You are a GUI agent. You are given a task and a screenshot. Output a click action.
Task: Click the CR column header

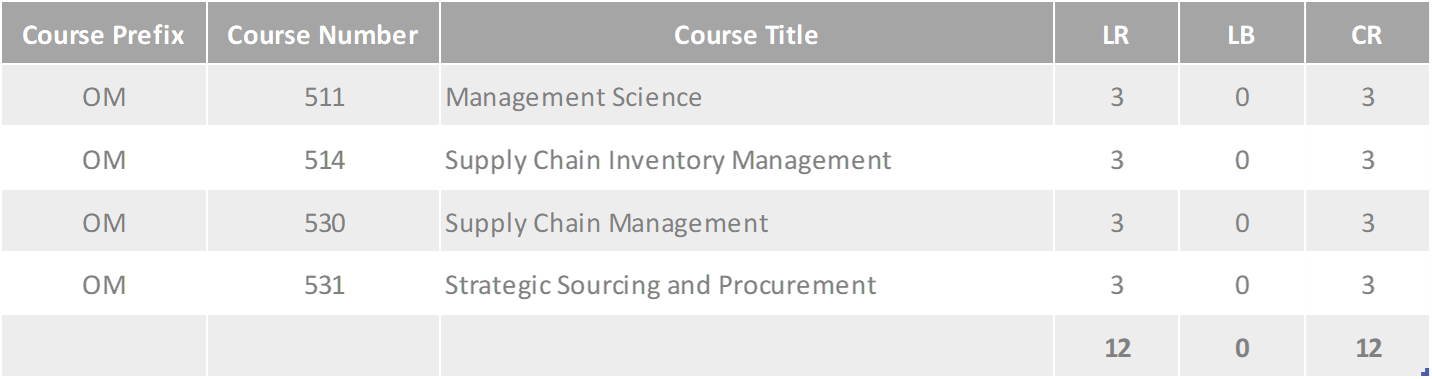coord(1367,35)
